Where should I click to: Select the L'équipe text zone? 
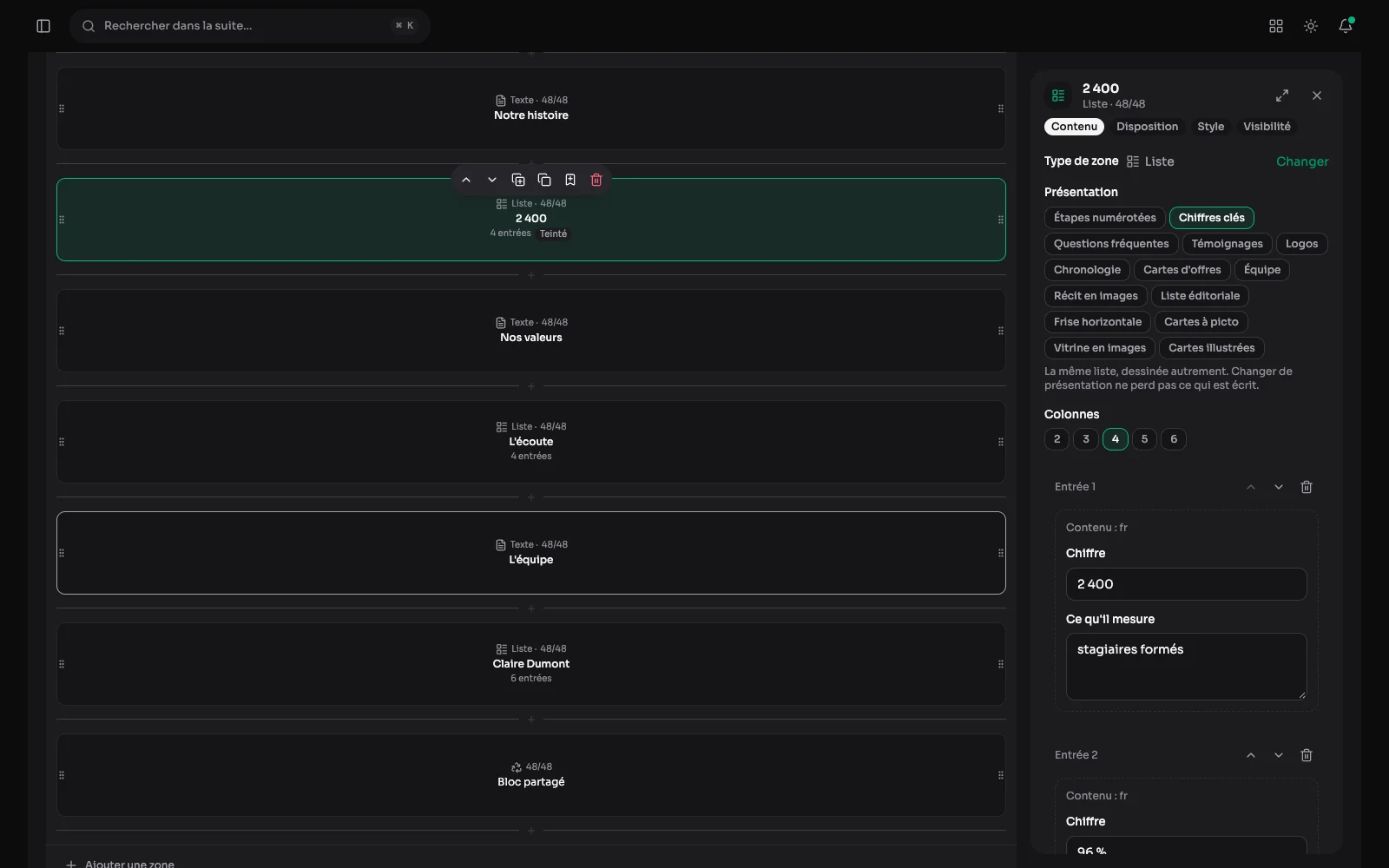[531, 553]
